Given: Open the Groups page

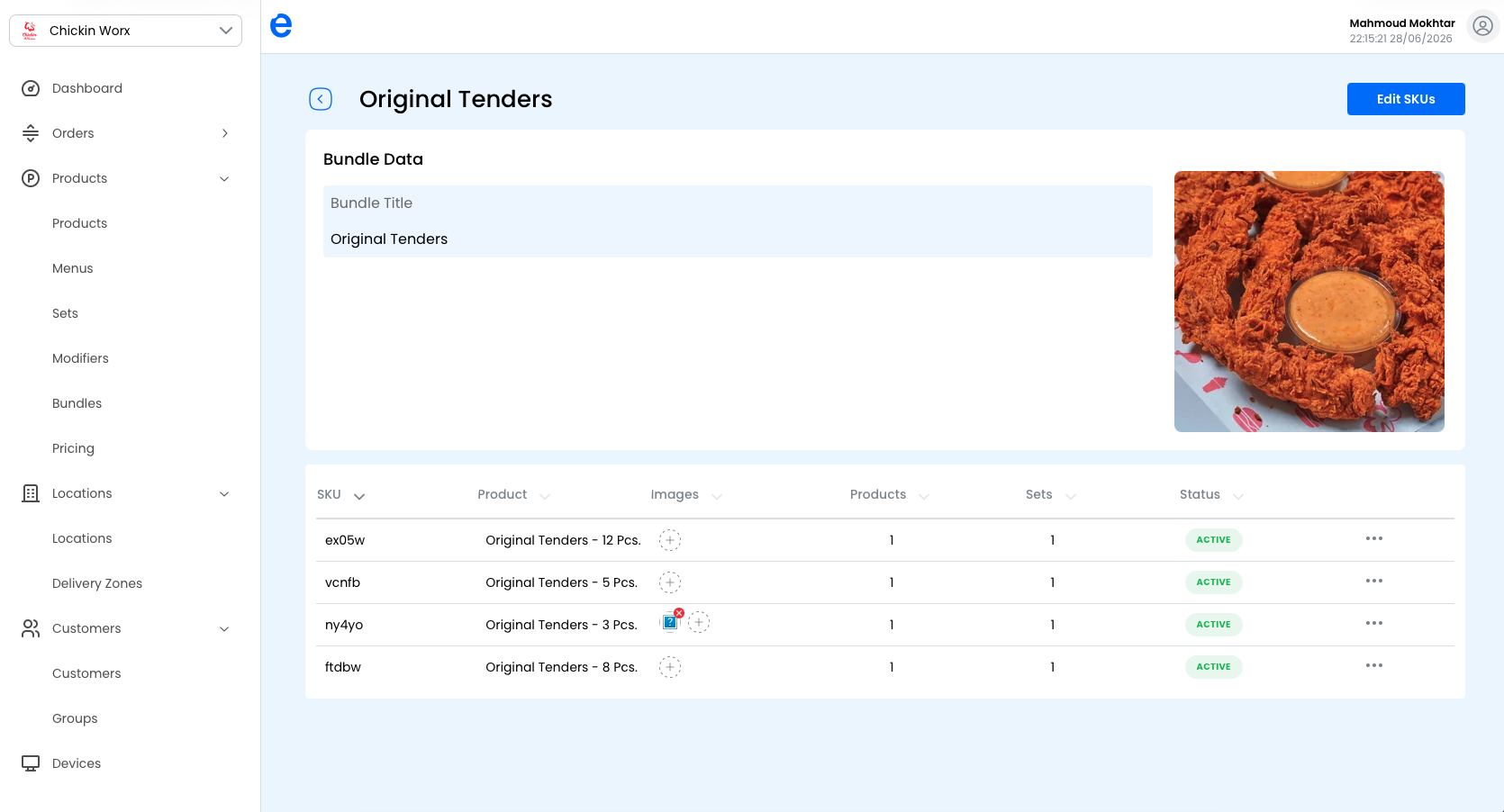Looking at the screenshot, I should (75, 718).
